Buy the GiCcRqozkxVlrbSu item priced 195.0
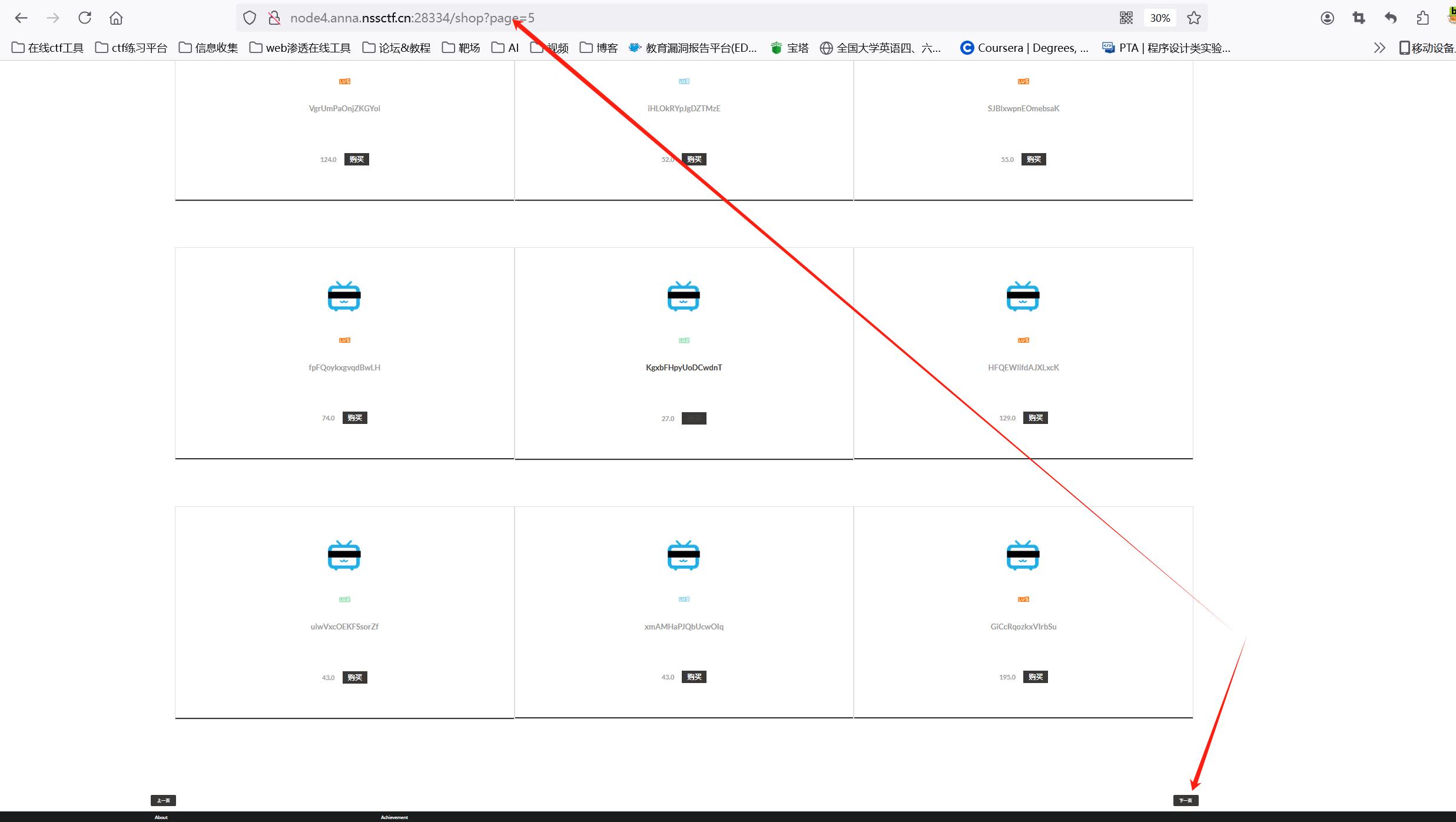The height and width of the screenshot is (822, 1456). 1035,677
